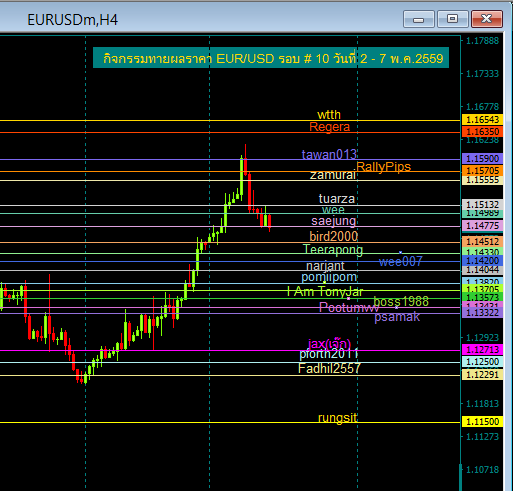Select the bird2000 label
Screen dimensions: 513x491
point(334,236)
